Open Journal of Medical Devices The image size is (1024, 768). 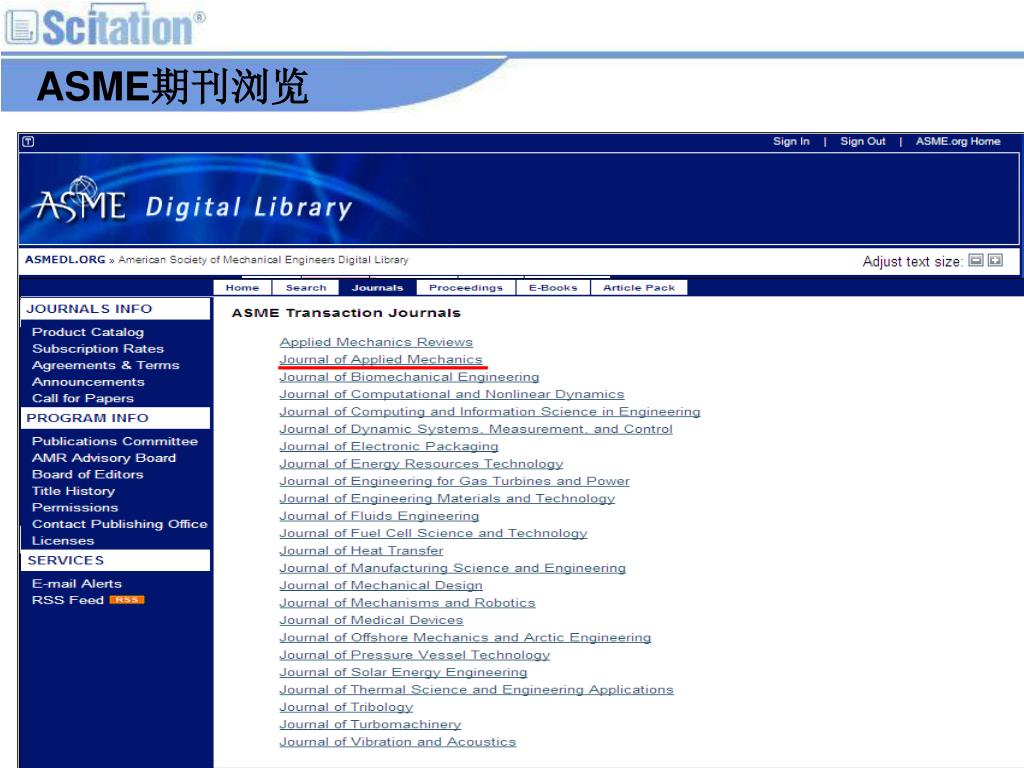(x=371, y=620)
